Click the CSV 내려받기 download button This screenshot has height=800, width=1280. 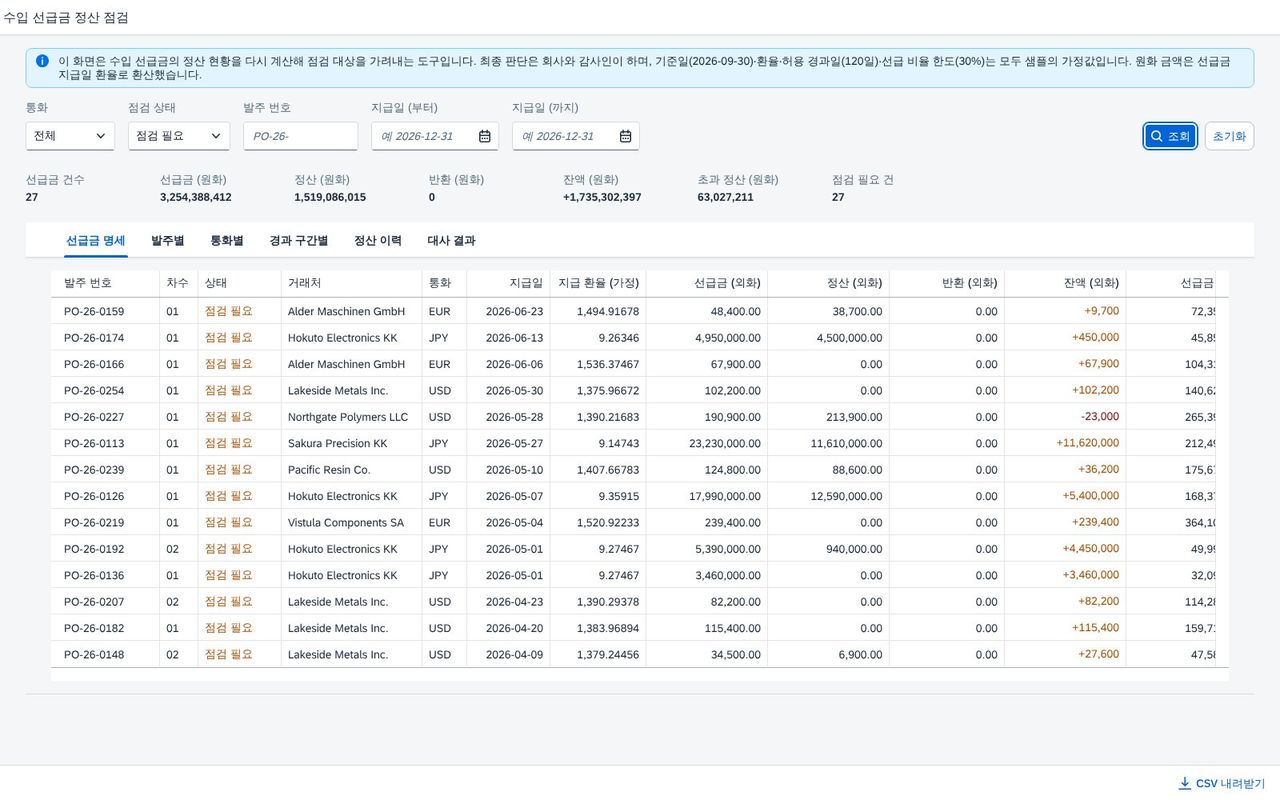[x=1221, y=783]
